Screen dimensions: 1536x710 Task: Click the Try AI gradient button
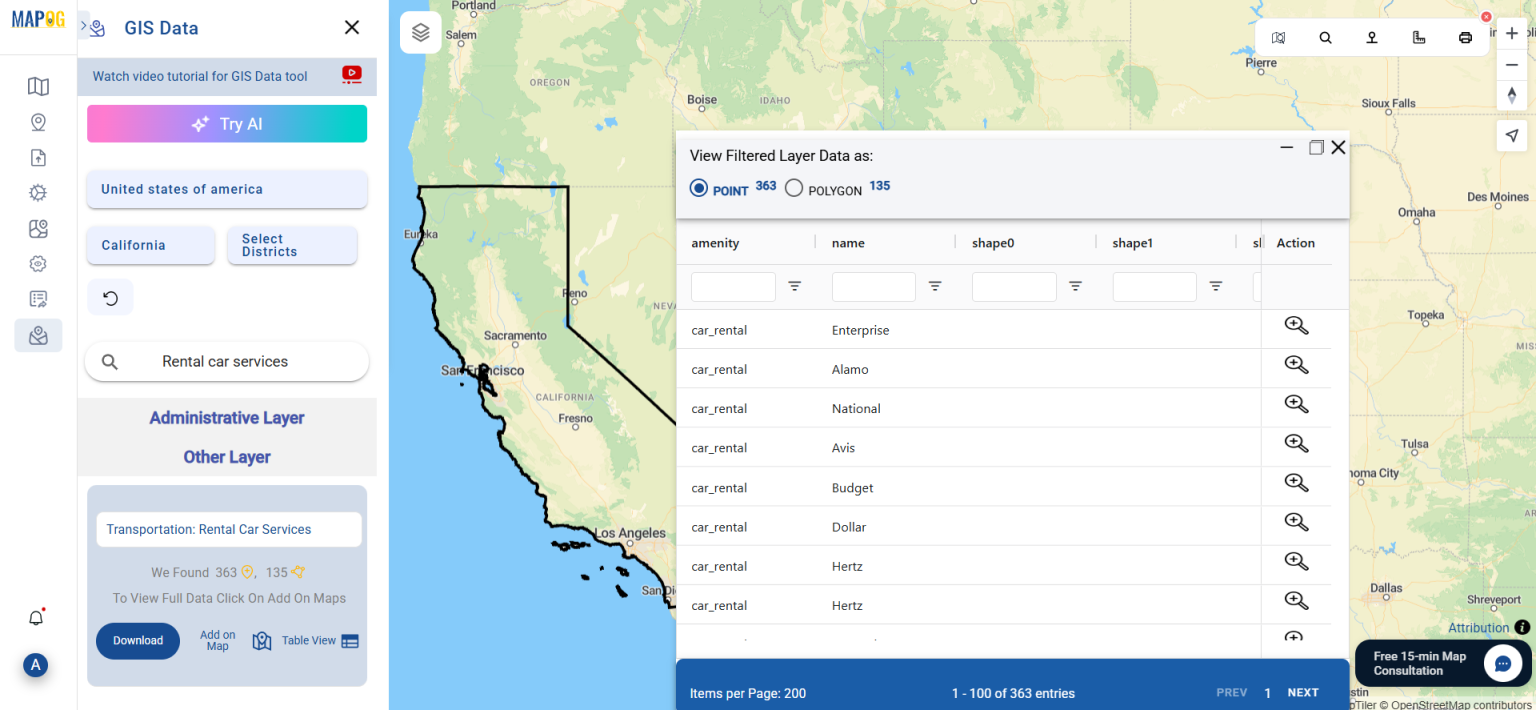pos(226,124)
